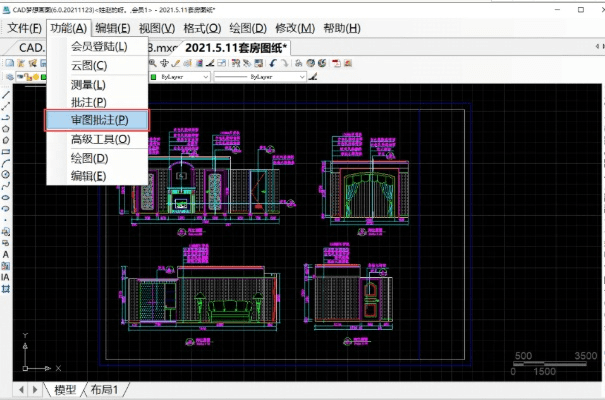Select the Text 'A' tool
The image size is (605, 400).
coord(6,253)
